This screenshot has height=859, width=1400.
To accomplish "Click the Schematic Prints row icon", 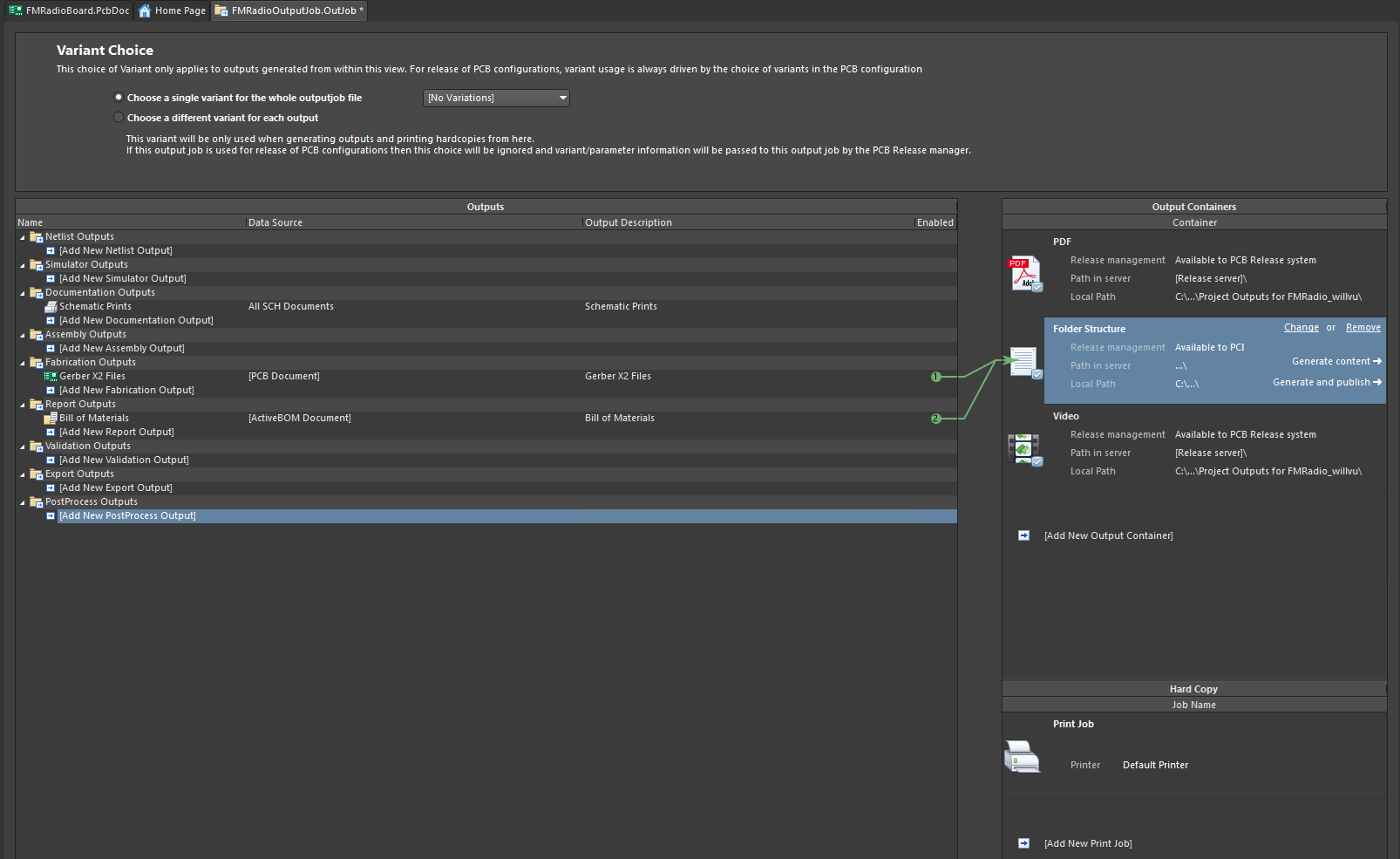I will pos(51,307).
